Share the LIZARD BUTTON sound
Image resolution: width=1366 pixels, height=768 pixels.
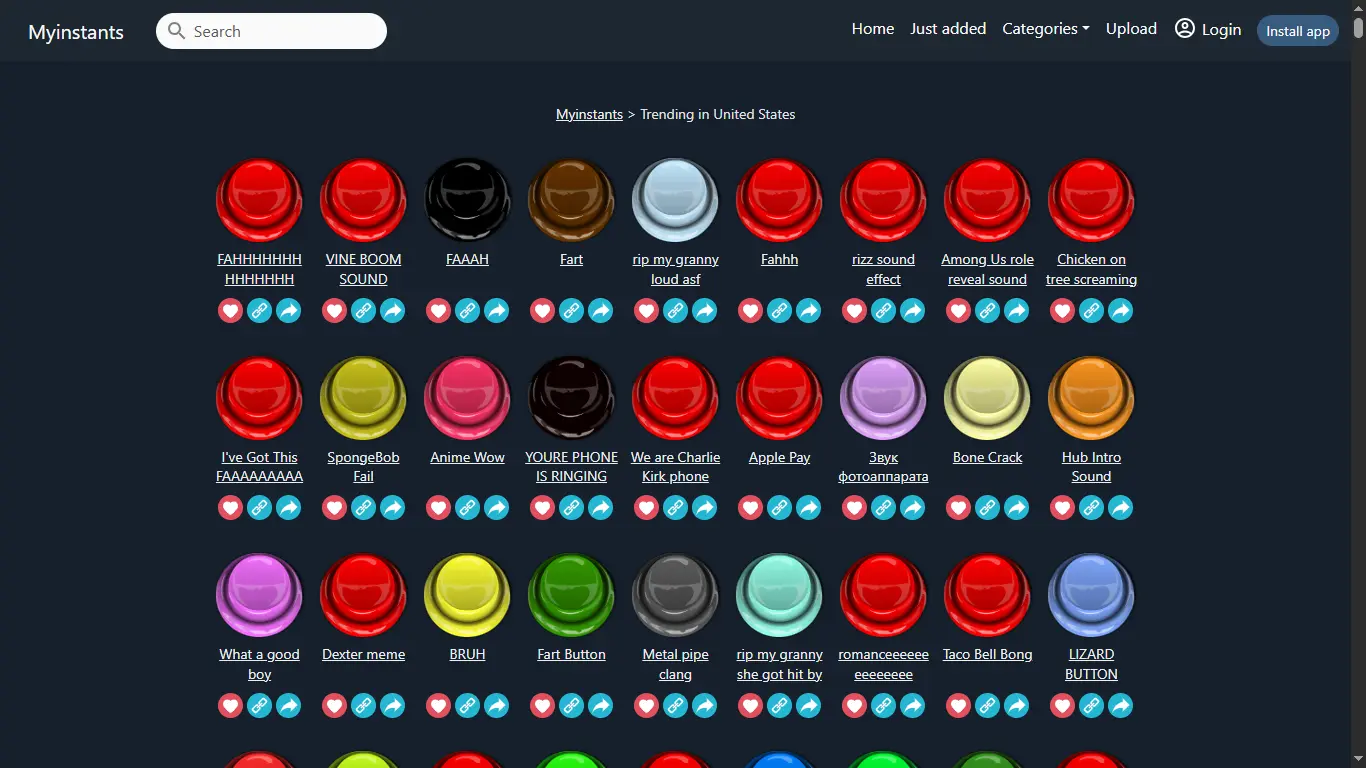1120,706
